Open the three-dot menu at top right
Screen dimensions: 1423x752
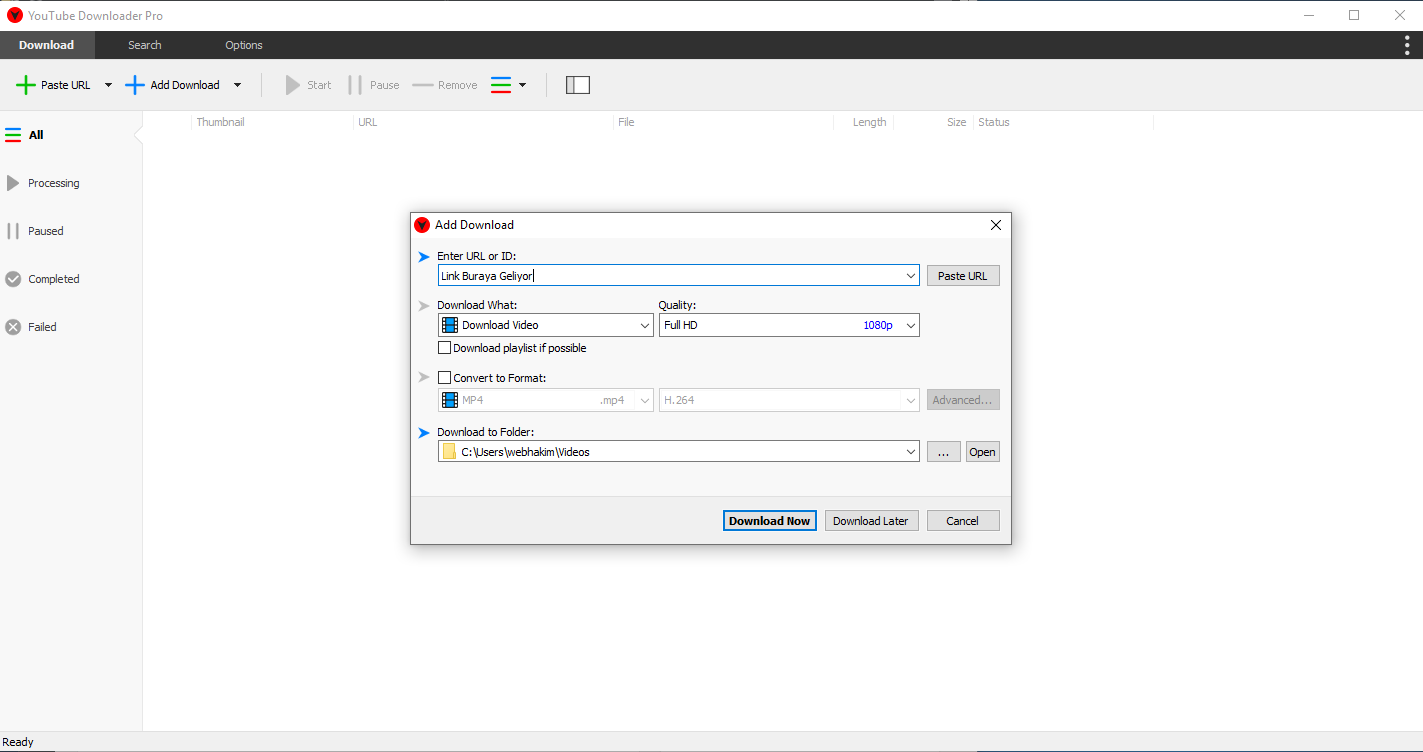coord(1407,45)
